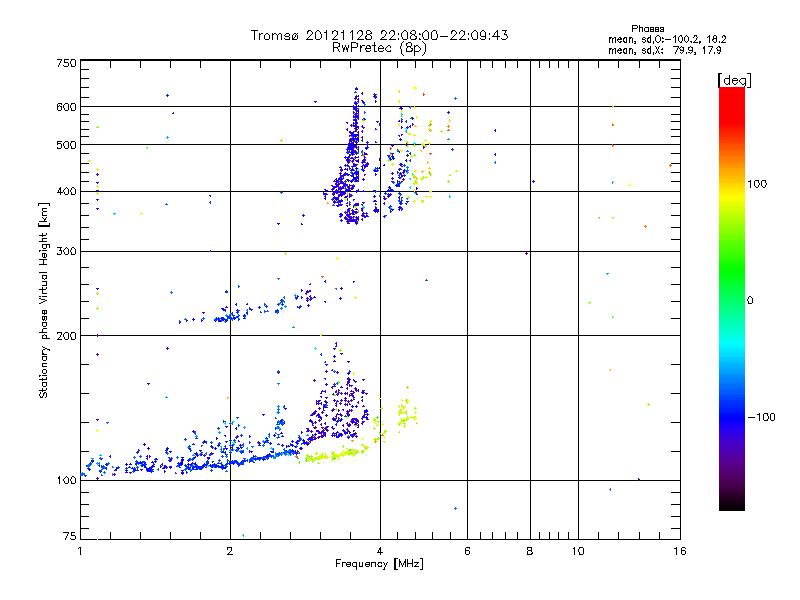
Task: Click the 'Frequency [MHz]' axis label
Action: [x=379, y=564]
